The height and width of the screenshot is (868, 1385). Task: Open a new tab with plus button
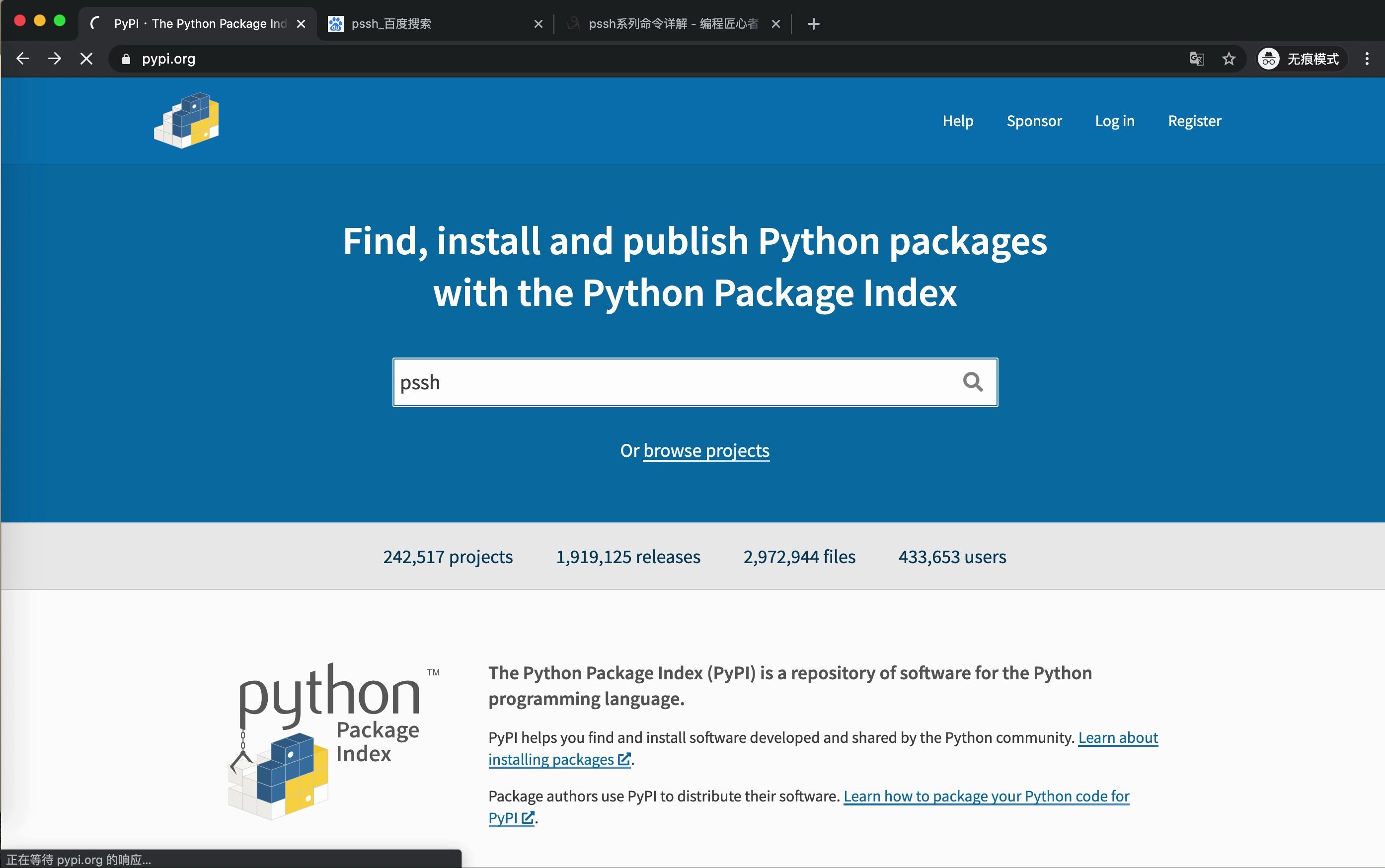pyautogui.click(x=813, y=23)
